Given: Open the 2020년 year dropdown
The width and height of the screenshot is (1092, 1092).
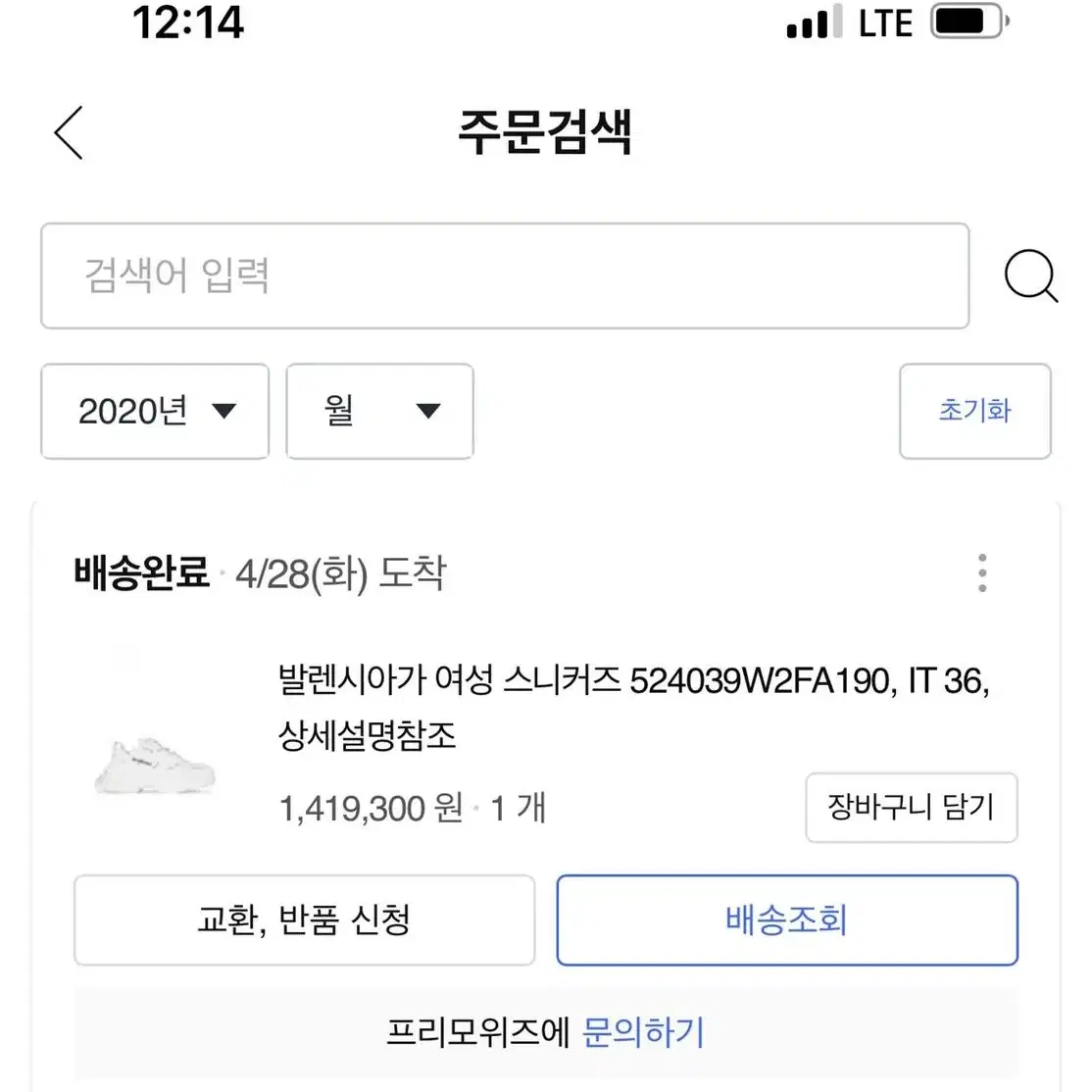Looking at the screenshot, I should [x=155, y=411].
